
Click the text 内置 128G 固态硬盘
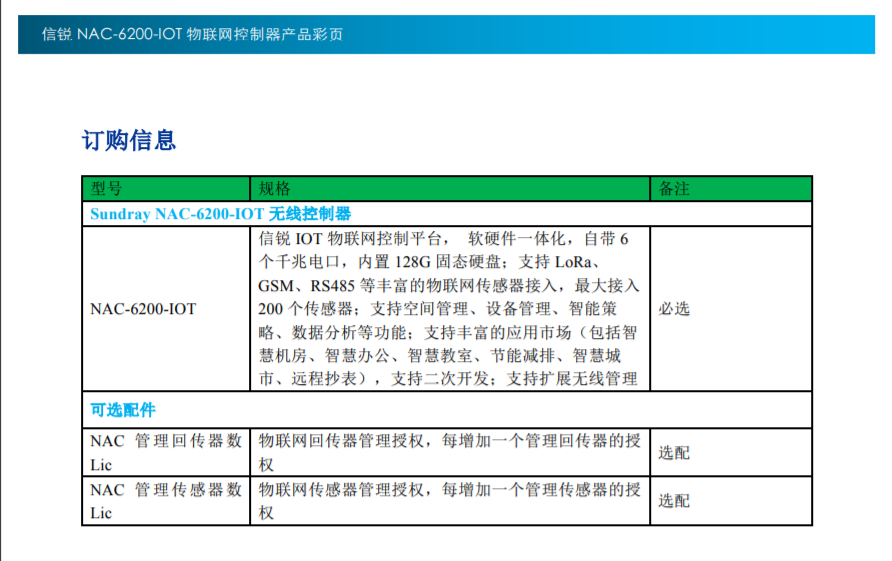click(429, 262)
